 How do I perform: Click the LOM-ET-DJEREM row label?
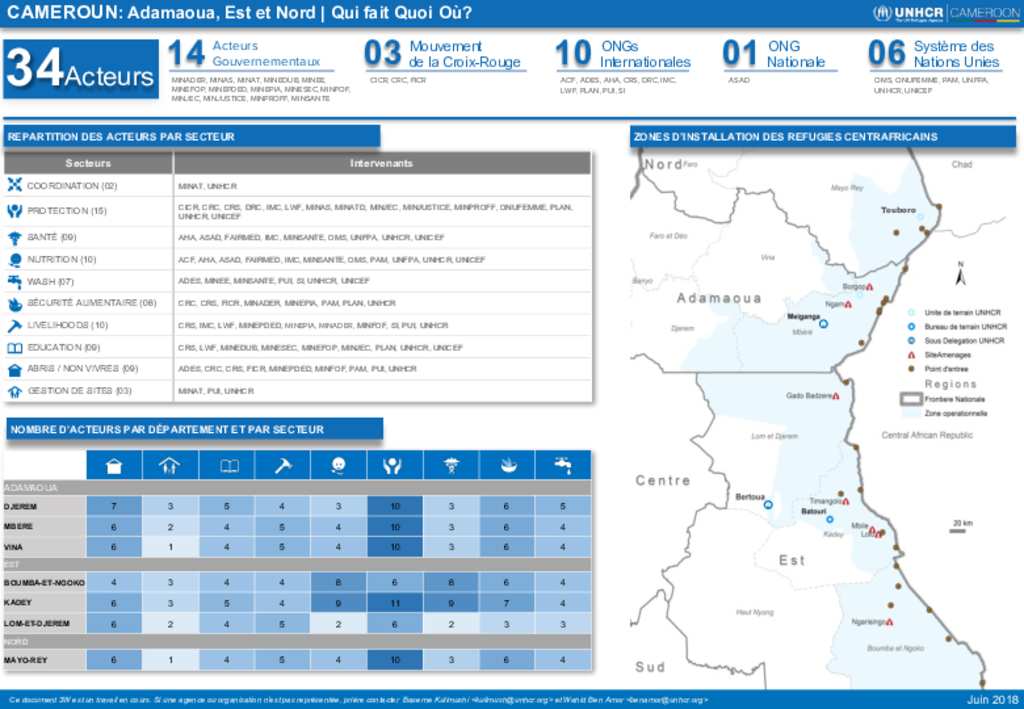click(36, 623)
